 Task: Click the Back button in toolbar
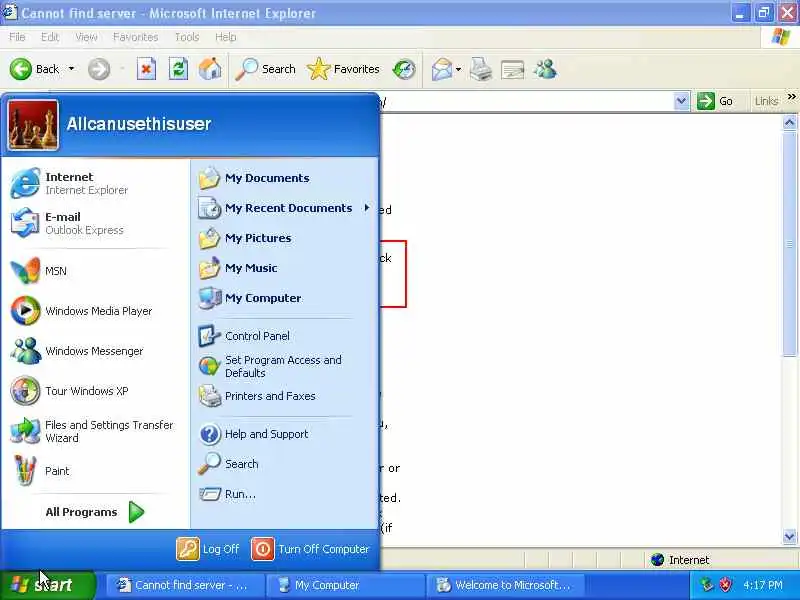click(35, 69)
